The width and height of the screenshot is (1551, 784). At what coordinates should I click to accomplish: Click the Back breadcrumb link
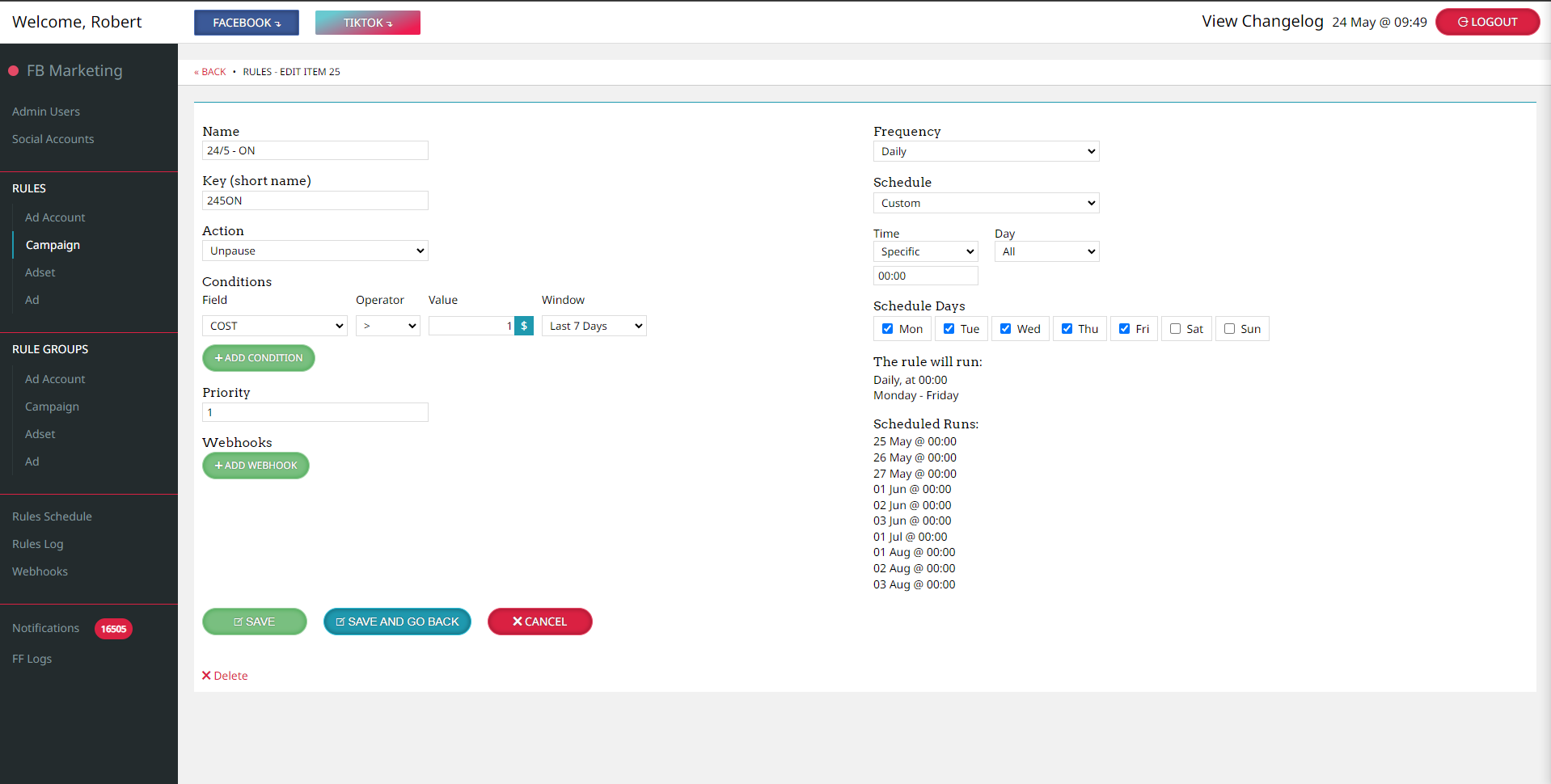211,72
